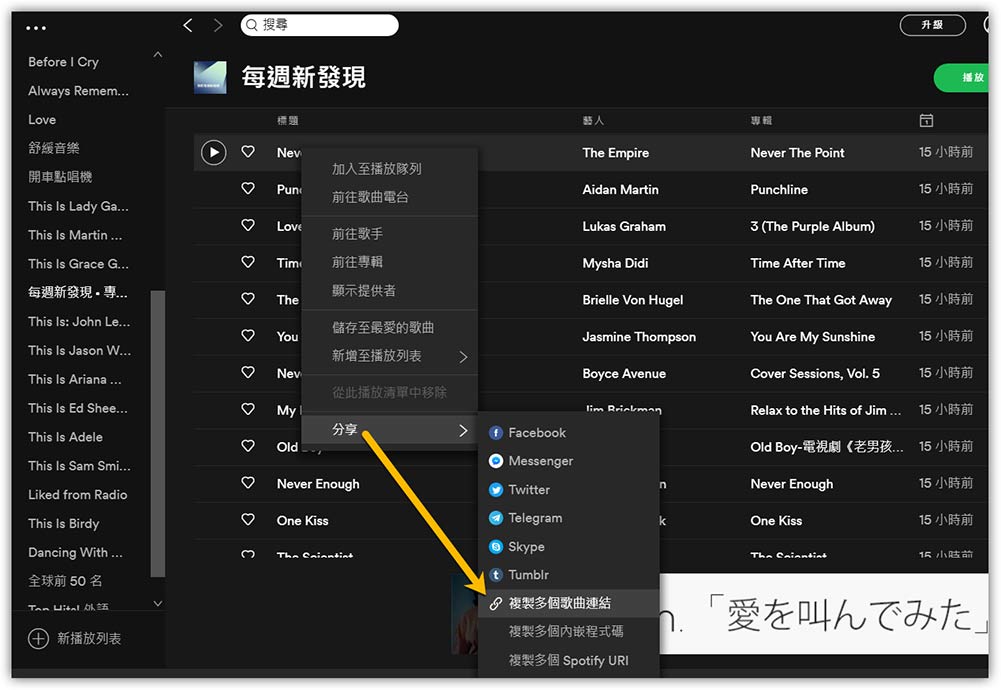The width and height of the screenshot is (1001, 690).
Task: Play the The Empire track row
Action: point(214,153)
